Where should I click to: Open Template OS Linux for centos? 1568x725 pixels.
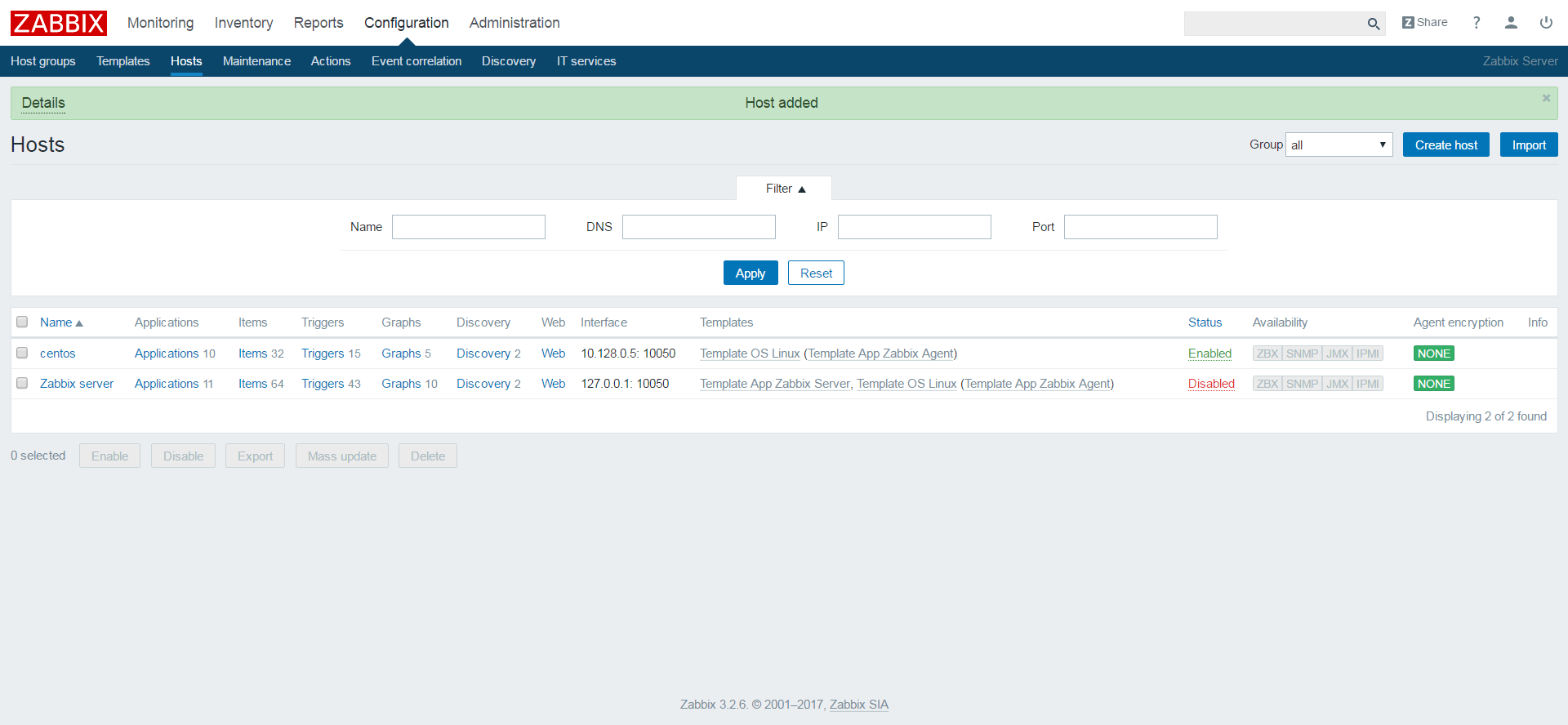coord(750,354)
